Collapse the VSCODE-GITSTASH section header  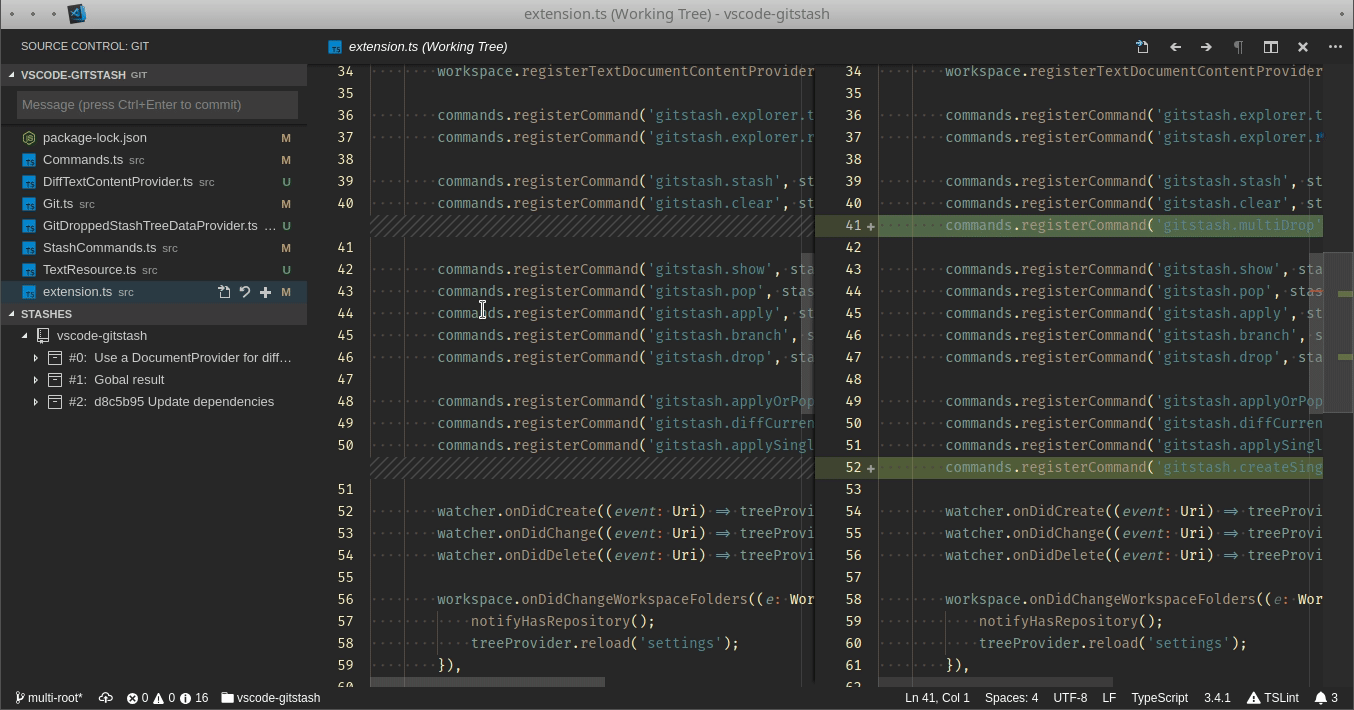click(154, 75)
